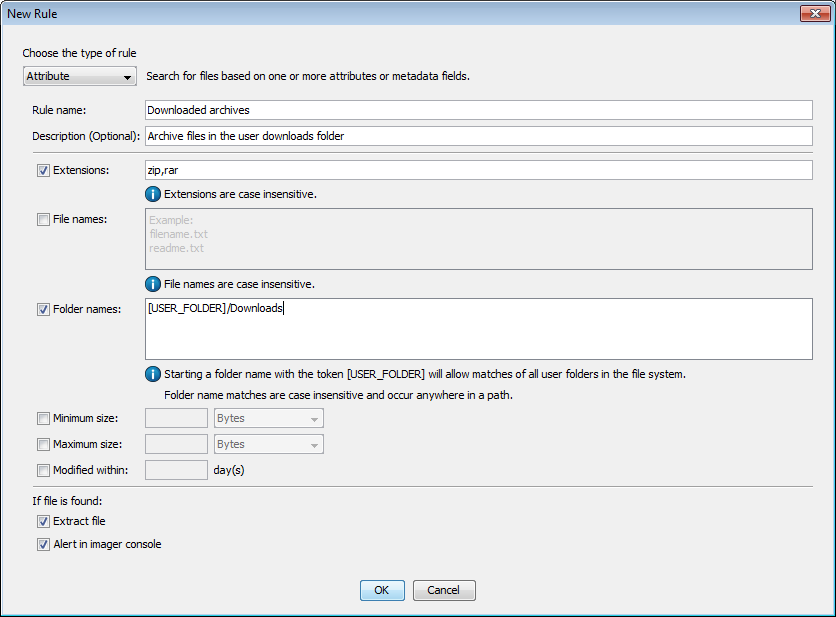Enable the File names checkbox
This screenshot has height=617, width=836.
[43, 219]
